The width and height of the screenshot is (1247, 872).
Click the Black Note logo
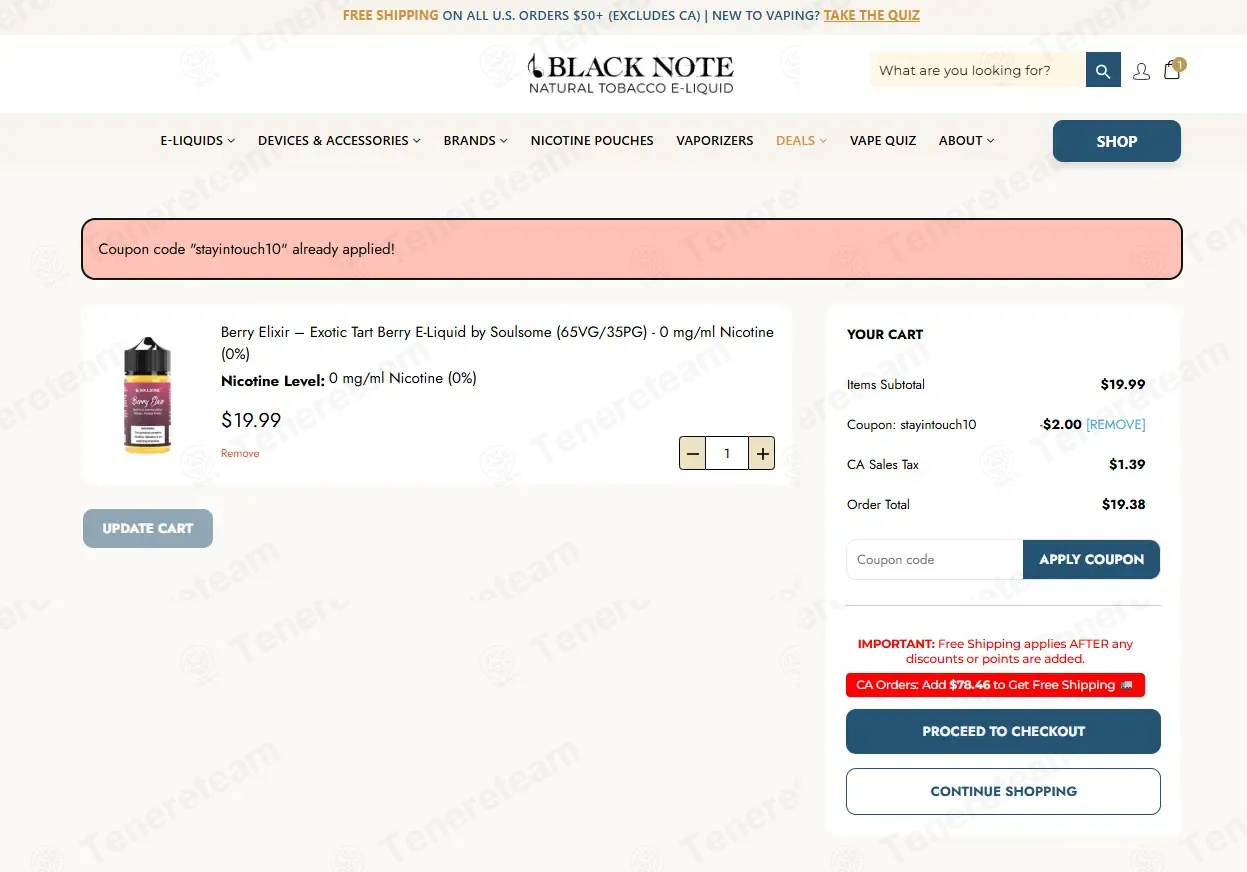click(631, 74)
